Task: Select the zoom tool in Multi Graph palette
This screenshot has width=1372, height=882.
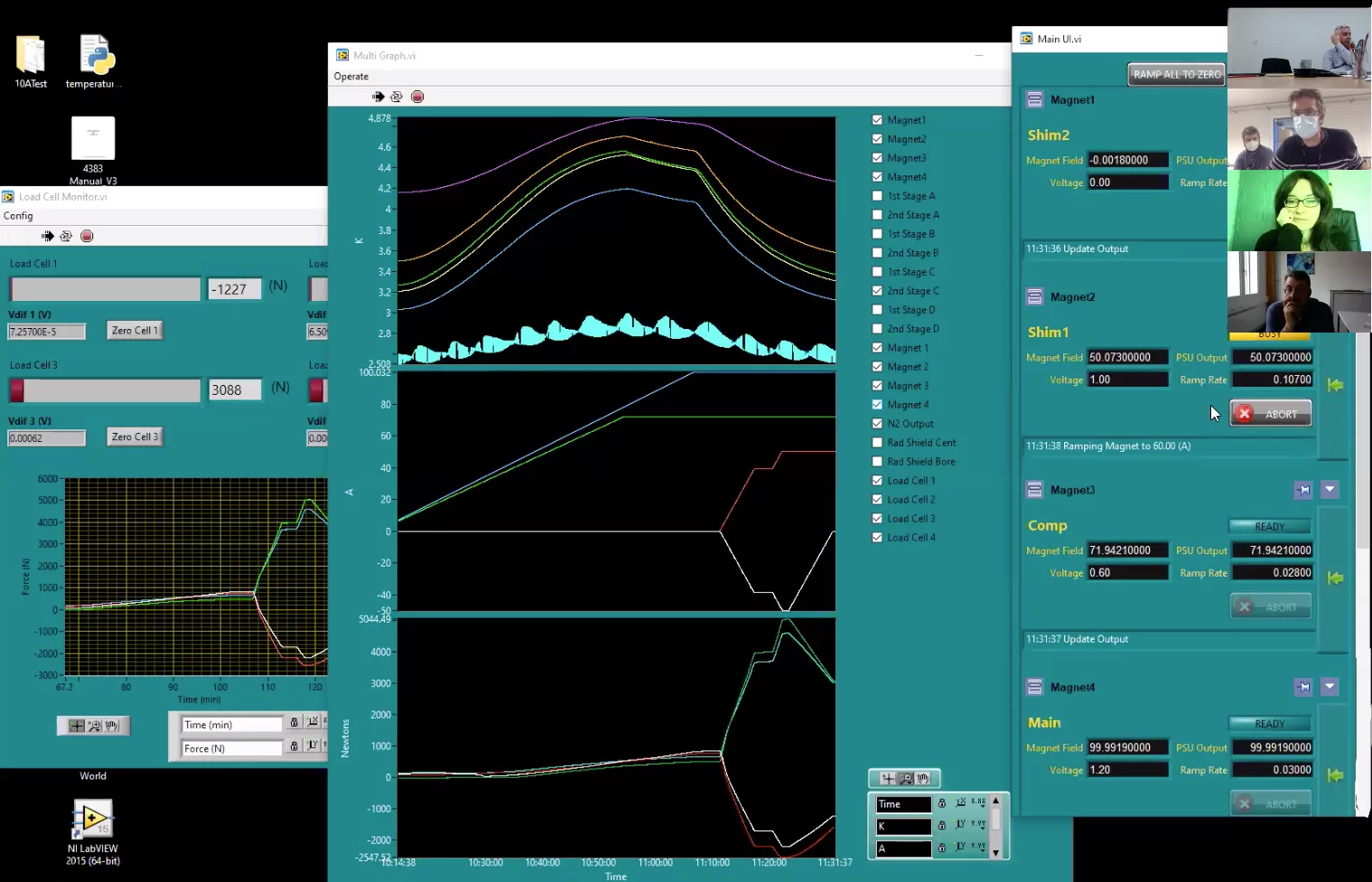Action: click(905, 778)
